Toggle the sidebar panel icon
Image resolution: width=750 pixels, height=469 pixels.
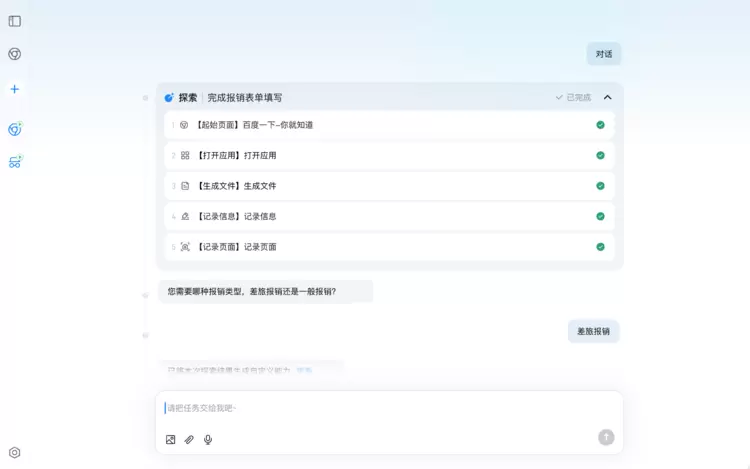click(15, 21)
